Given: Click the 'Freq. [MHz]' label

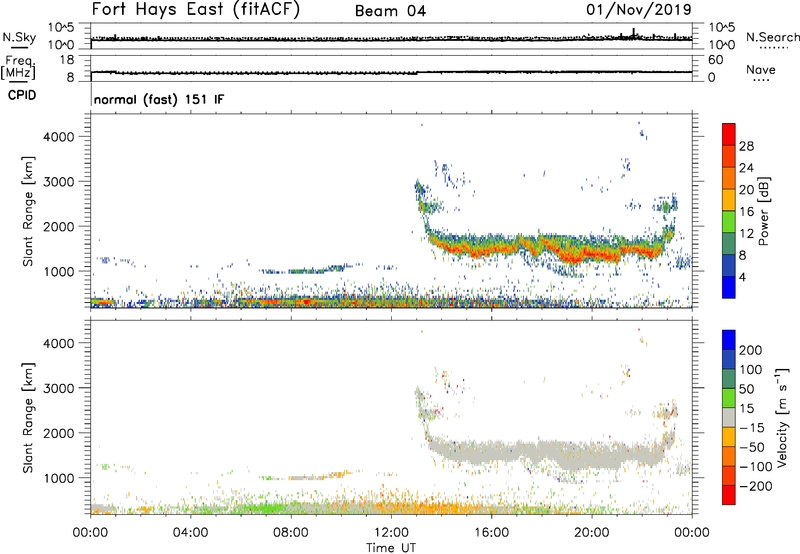Looking at the screenshot, I should click(x=19, y=68).
